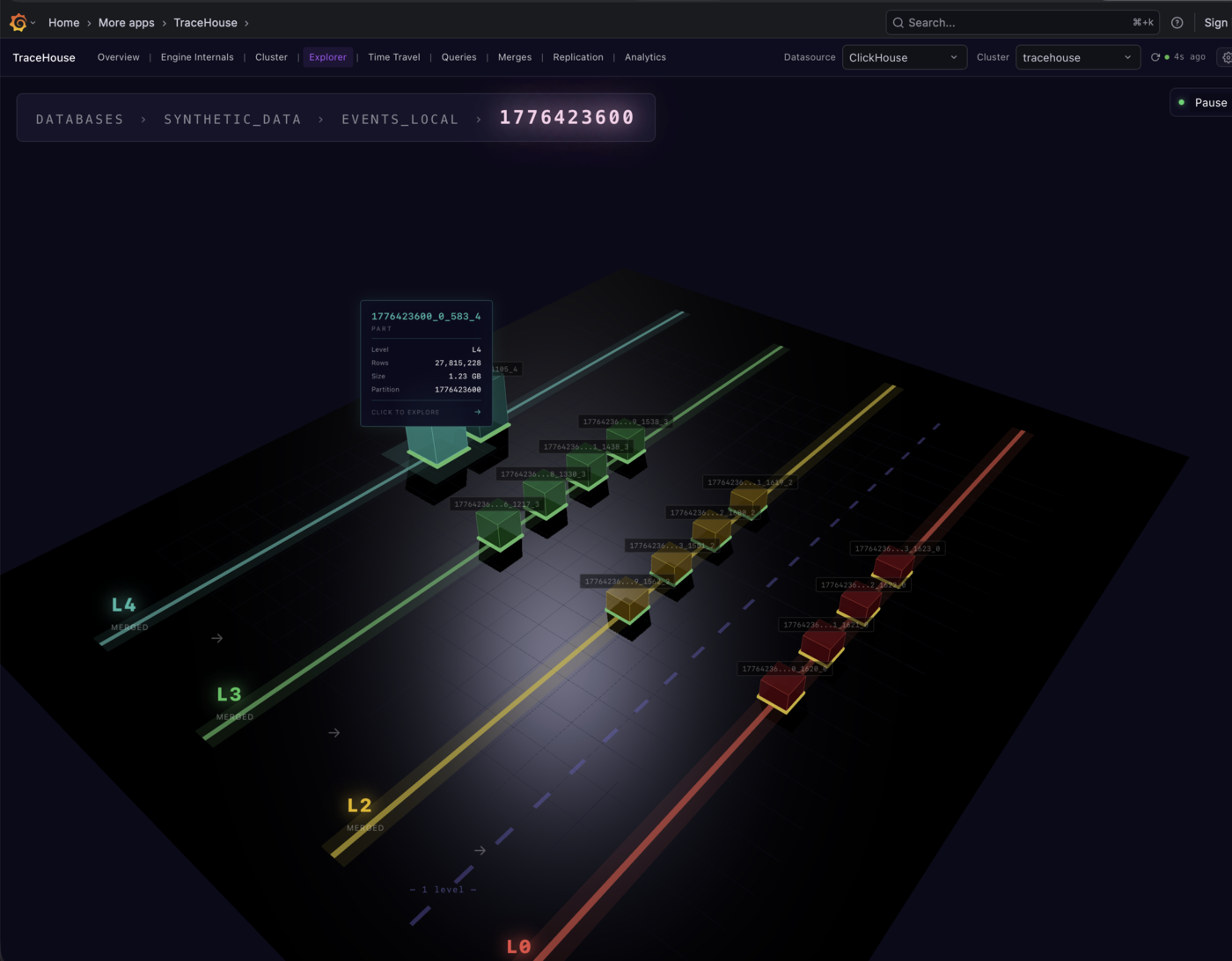Click the L4 MERGED lane label
Viewport: 1232px width, 961px height.
pyautogui.click(x=129, y=613)
